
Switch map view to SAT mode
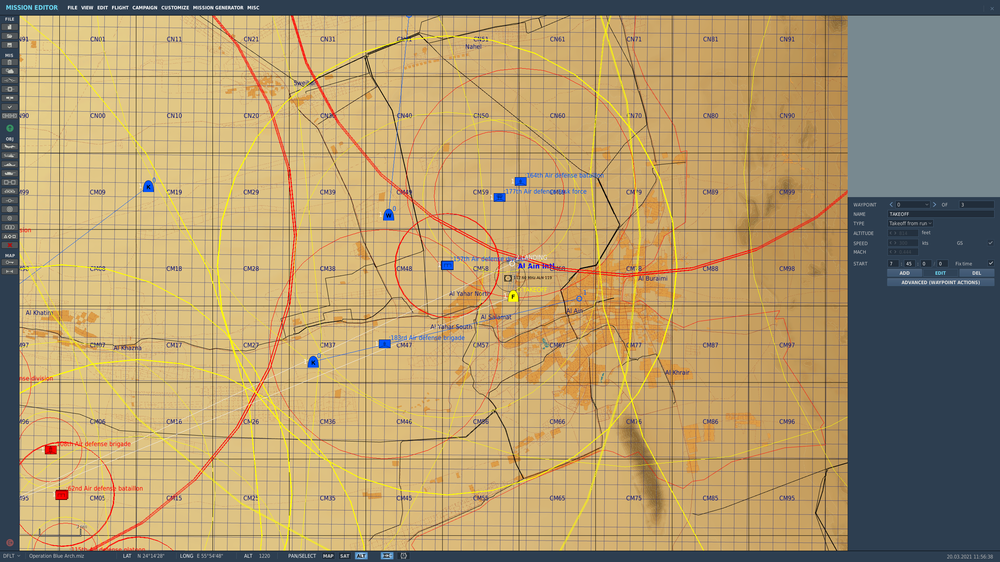[x=344, y=556]
